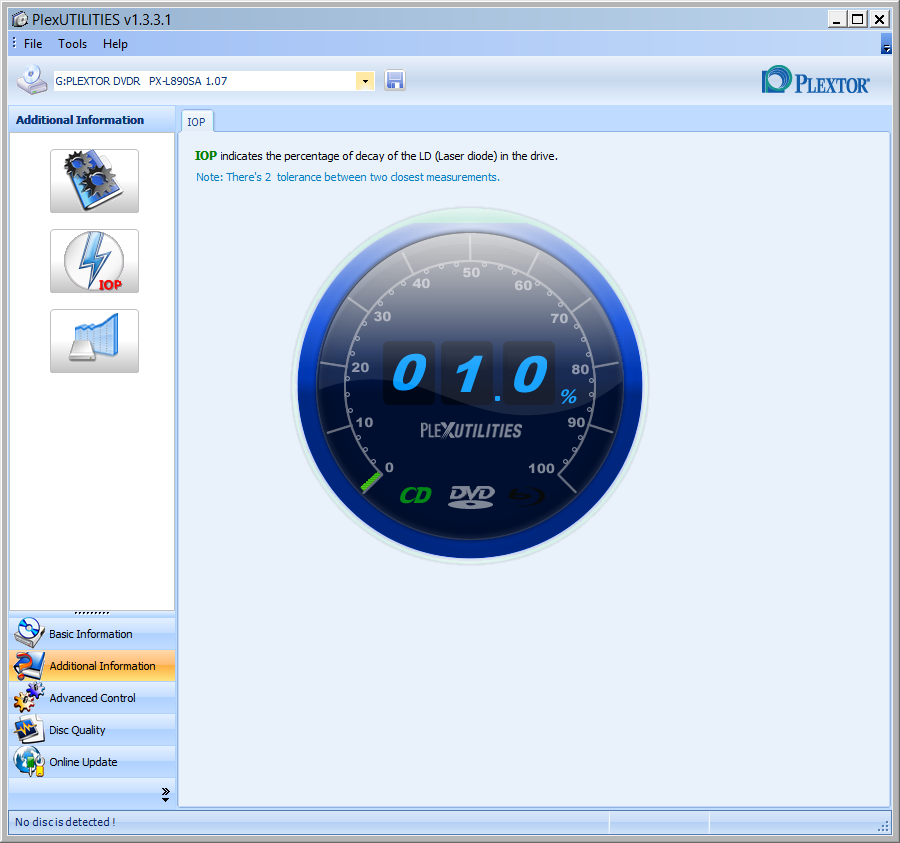900x843 pixels.
Task: Click the Additional Information icon in navigation
Action: tap(29, 666)
